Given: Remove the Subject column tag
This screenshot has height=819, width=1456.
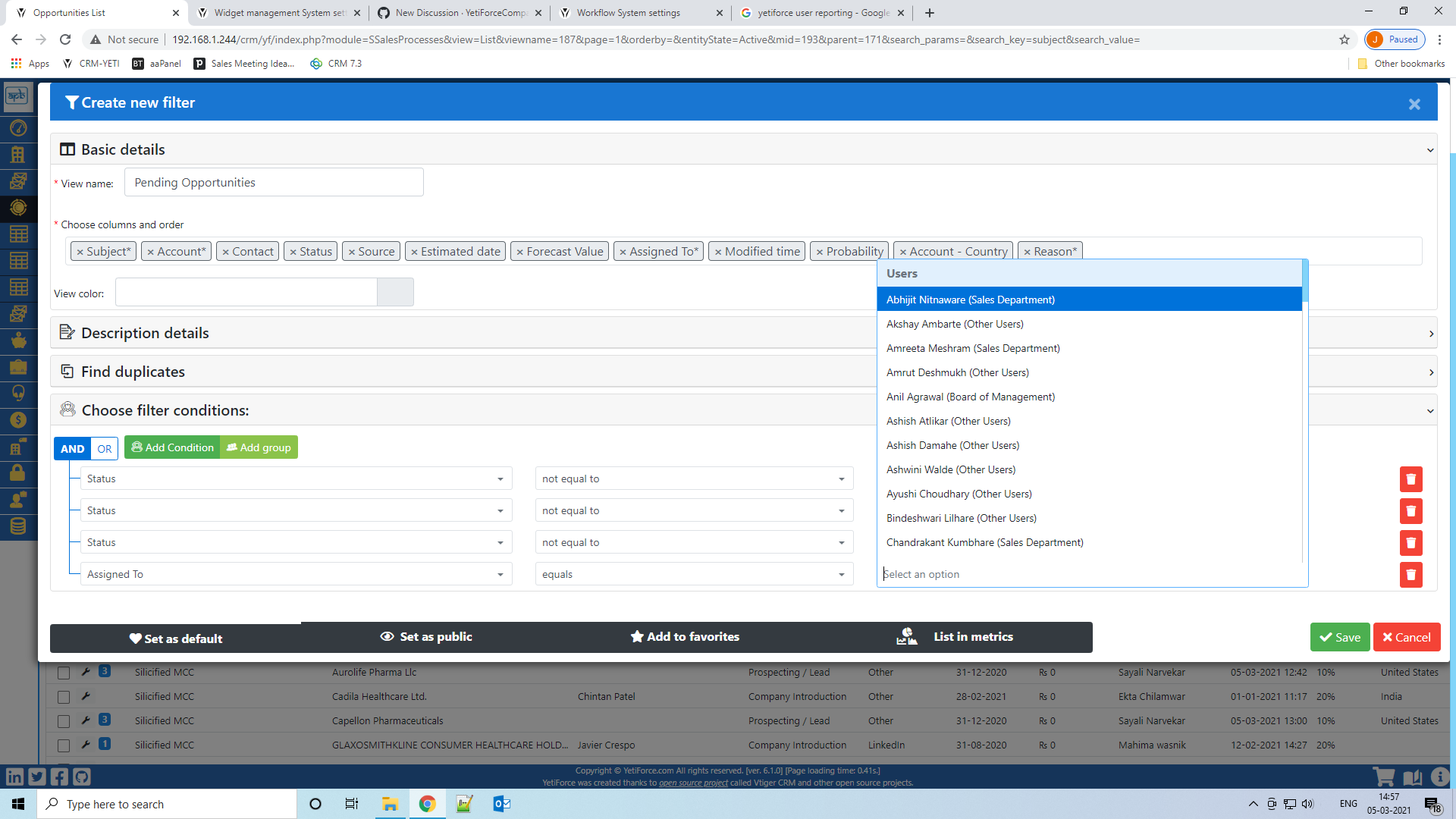Looking at the screenshot, I should [80, 252].
